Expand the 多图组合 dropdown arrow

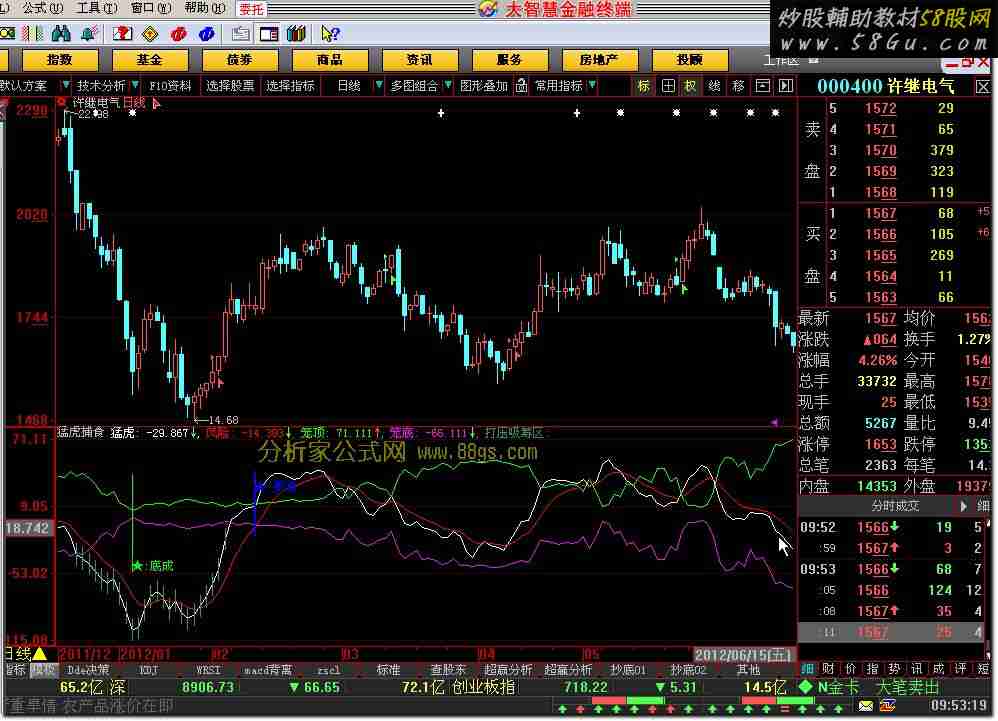point(448,85)
